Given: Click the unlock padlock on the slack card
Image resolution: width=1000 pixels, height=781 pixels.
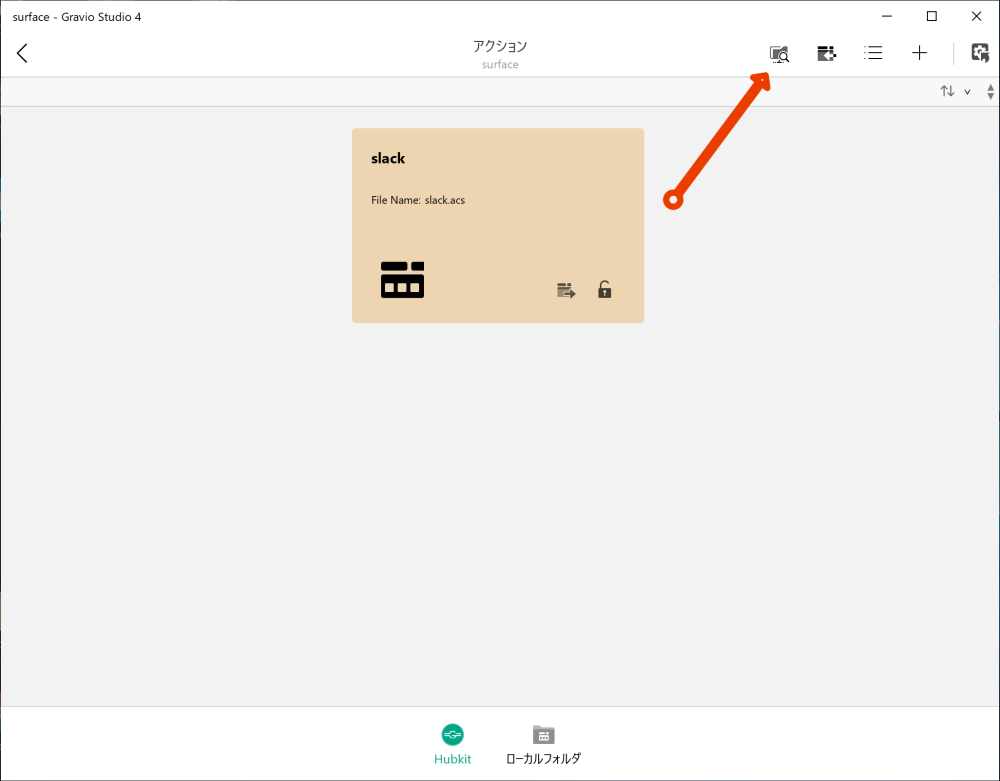Looking at the screenshot, I should coord(604,290).
